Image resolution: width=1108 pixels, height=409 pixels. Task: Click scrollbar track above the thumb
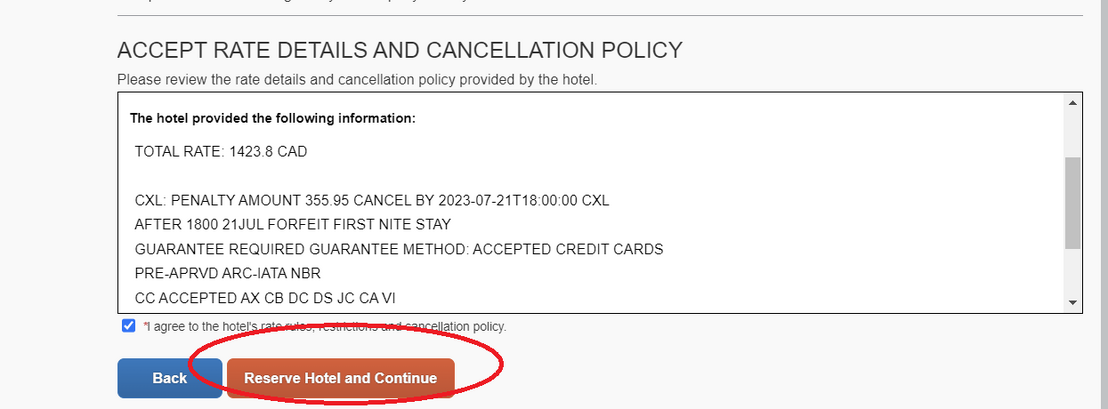1073,132
